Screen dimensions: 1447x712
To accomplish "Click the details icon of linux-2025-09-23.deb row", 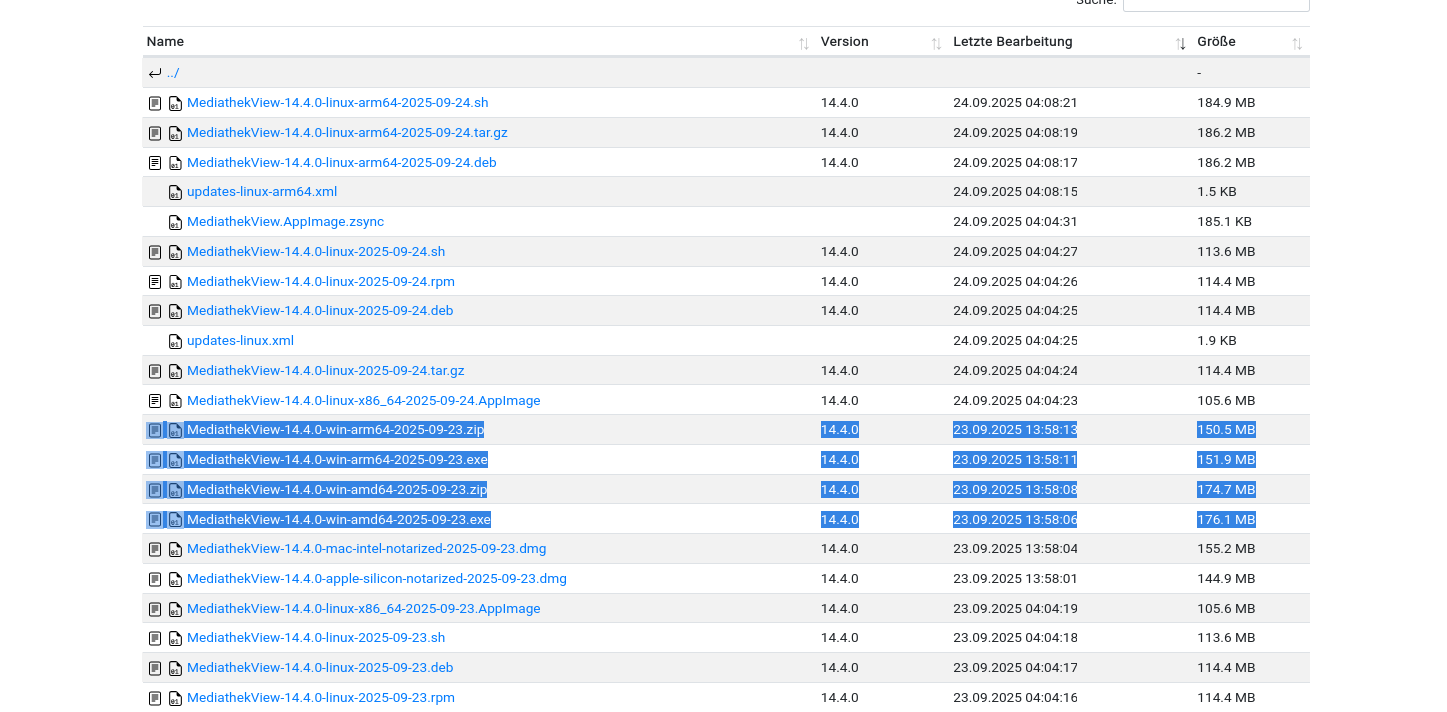I will point(155,668).
